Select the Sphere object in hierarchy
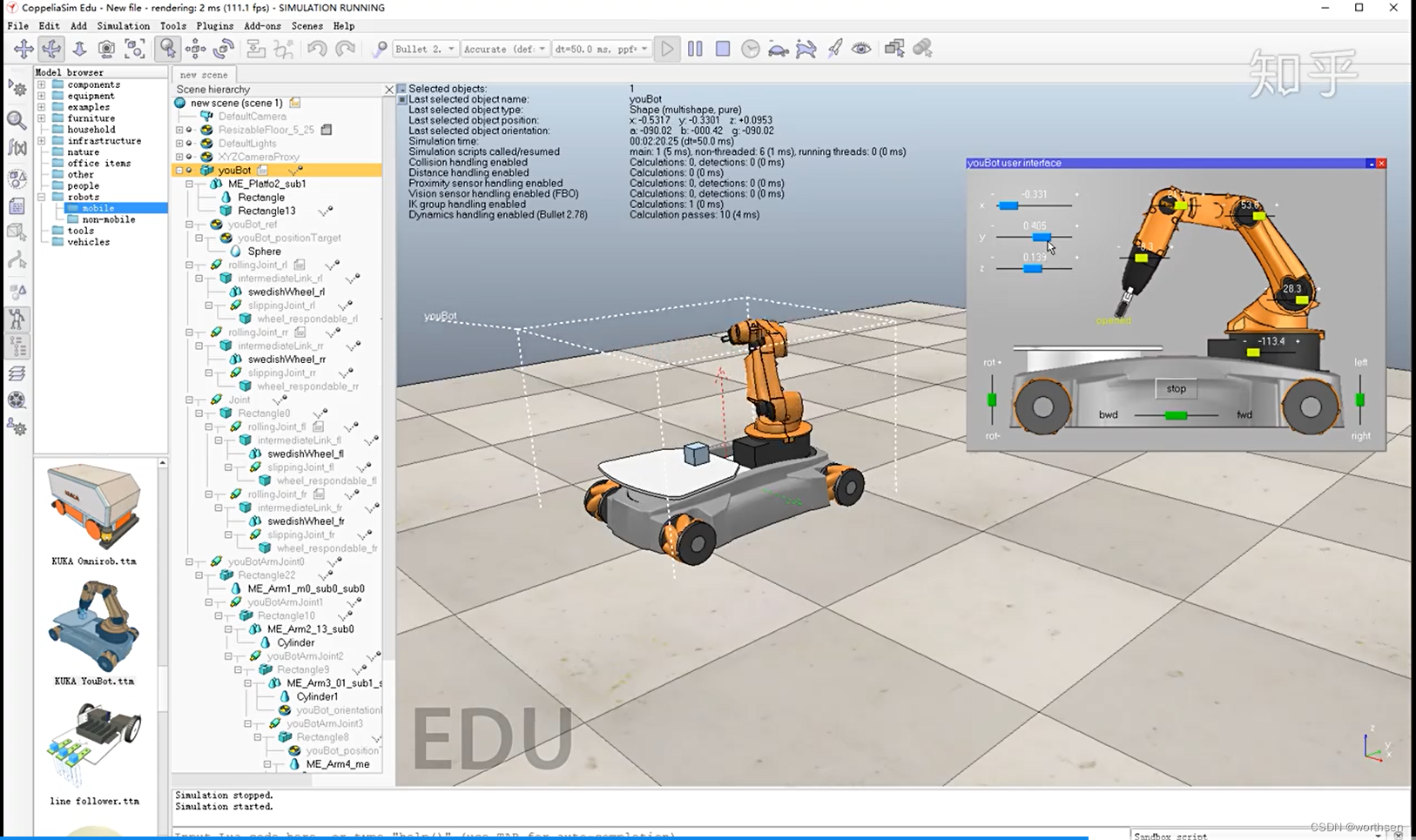This screenshot has width=1416, height=840. [265, 252]
